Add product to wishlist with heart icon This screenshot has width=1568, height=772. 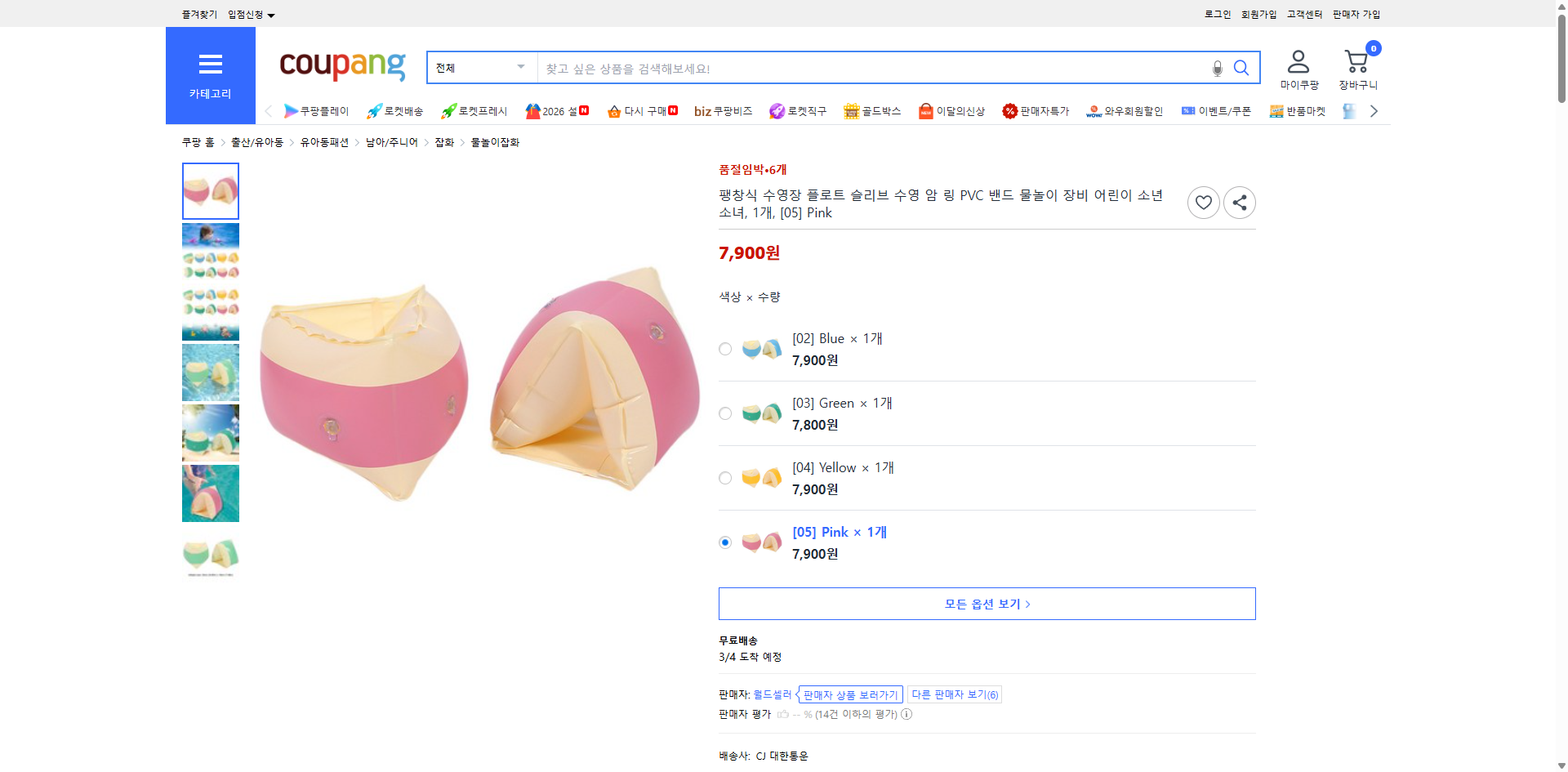tap(1203, 202)
